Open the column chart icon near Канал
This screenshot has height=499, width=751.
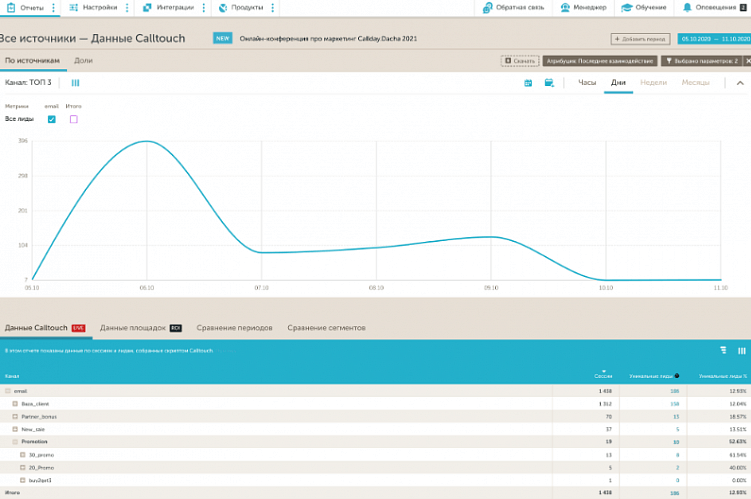[x=75, y=83]
